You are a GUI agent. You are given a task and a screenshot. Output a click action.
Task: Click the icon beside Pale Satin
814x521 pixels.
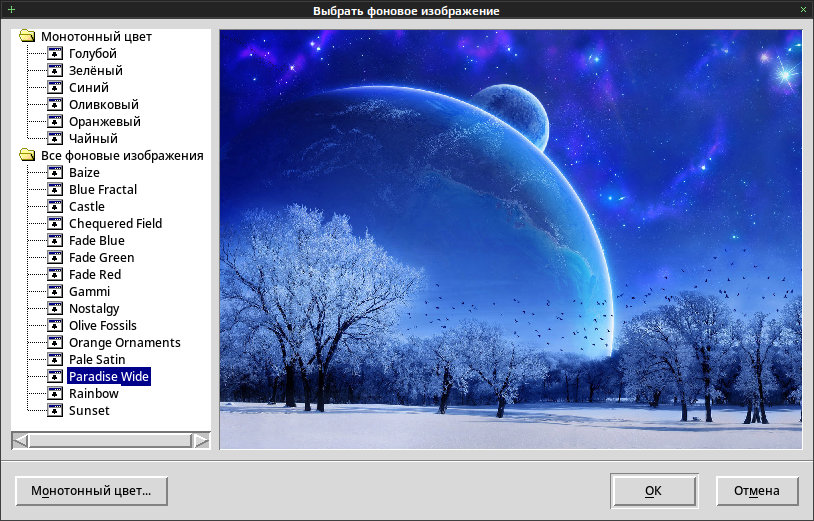click(55, 360)
